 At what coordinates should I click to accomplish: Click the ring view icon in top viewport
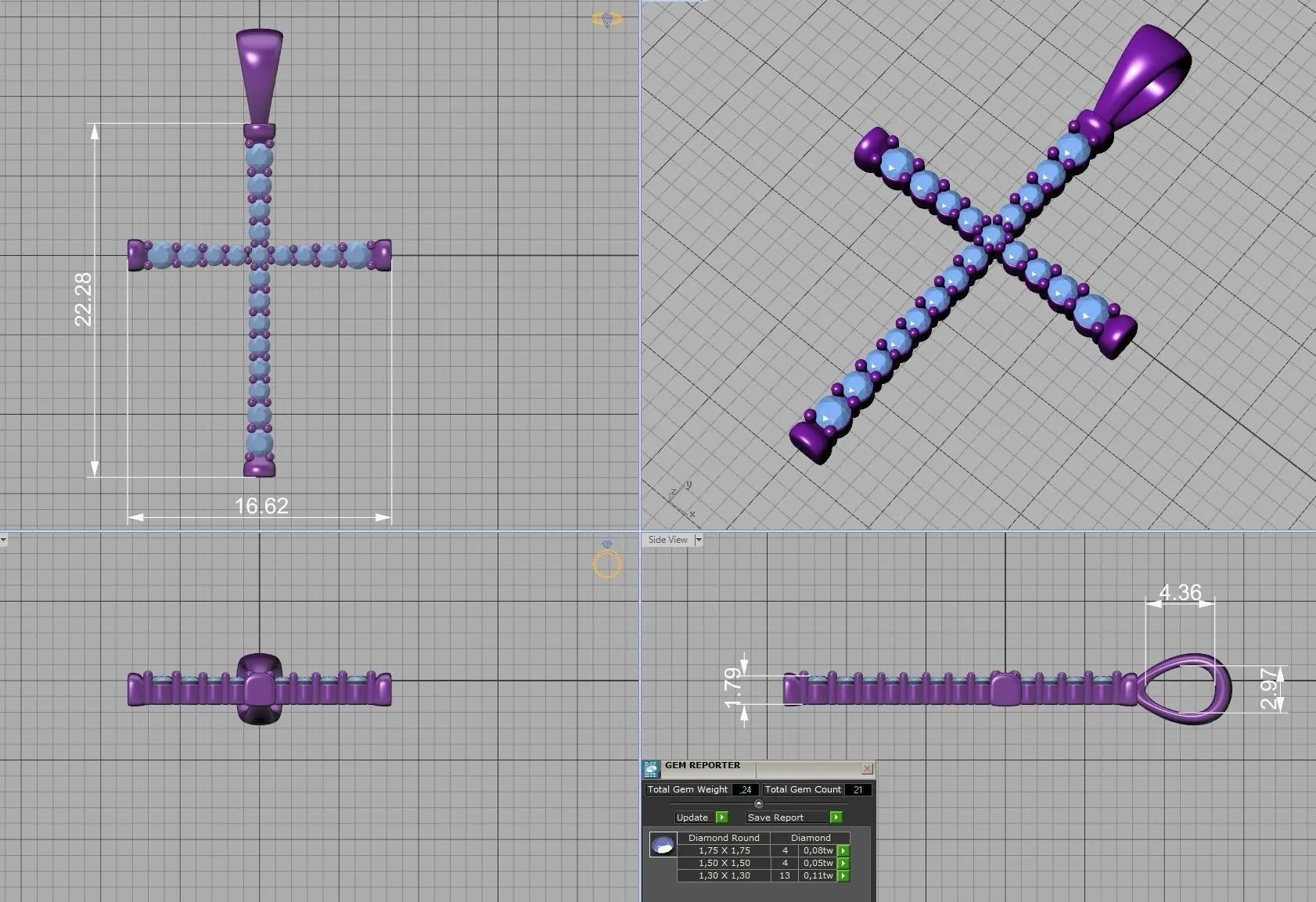[607, 20]
